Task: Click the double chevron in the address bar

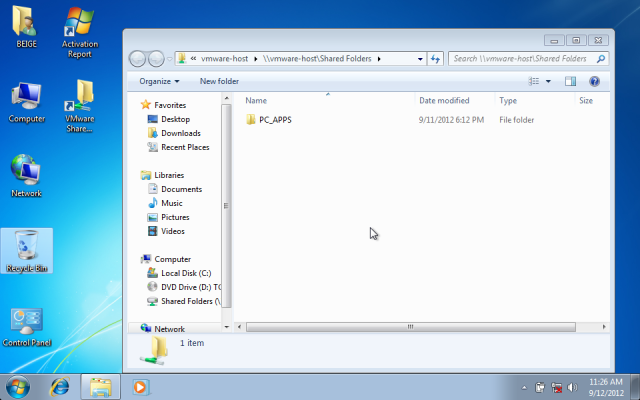Action: point(193,58)
